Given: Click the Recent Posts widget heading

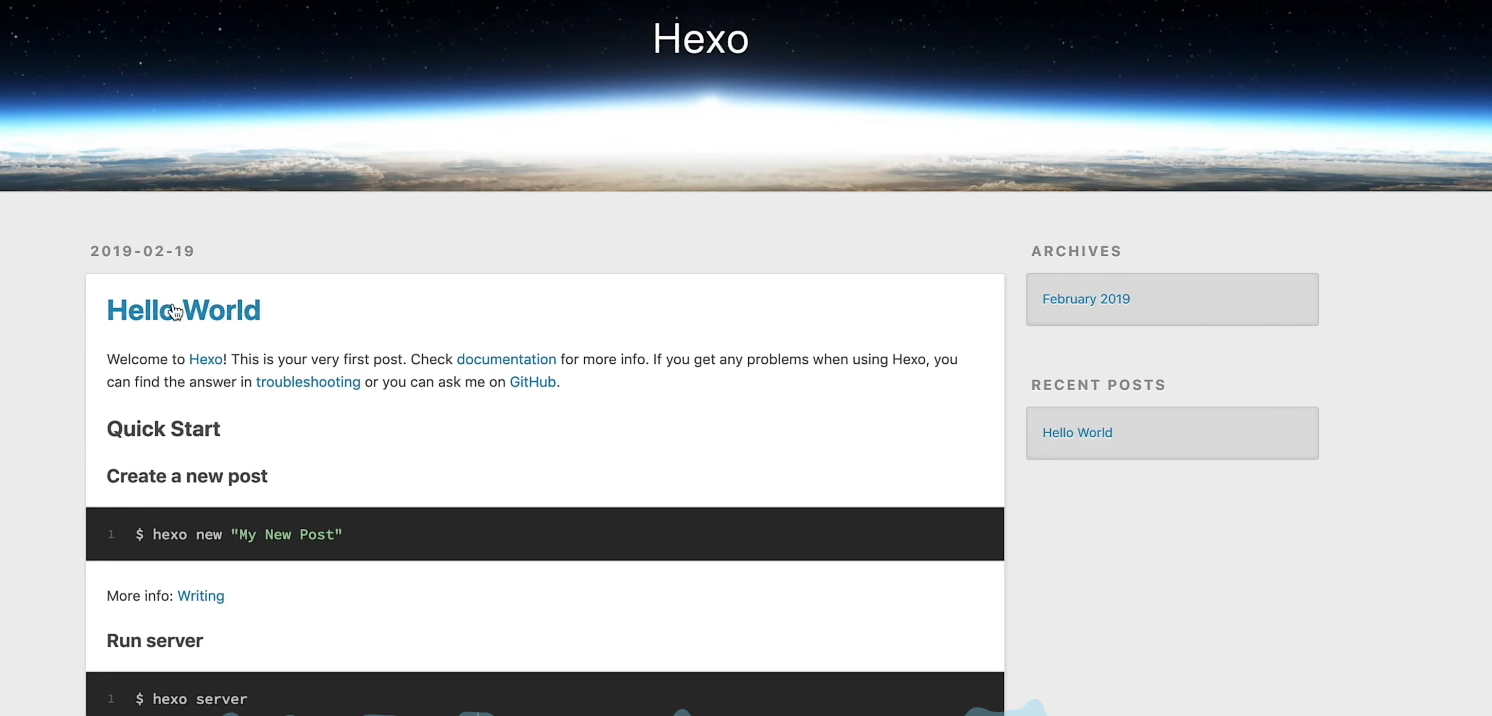Looking at the screenshot, I should [1098, 385].
